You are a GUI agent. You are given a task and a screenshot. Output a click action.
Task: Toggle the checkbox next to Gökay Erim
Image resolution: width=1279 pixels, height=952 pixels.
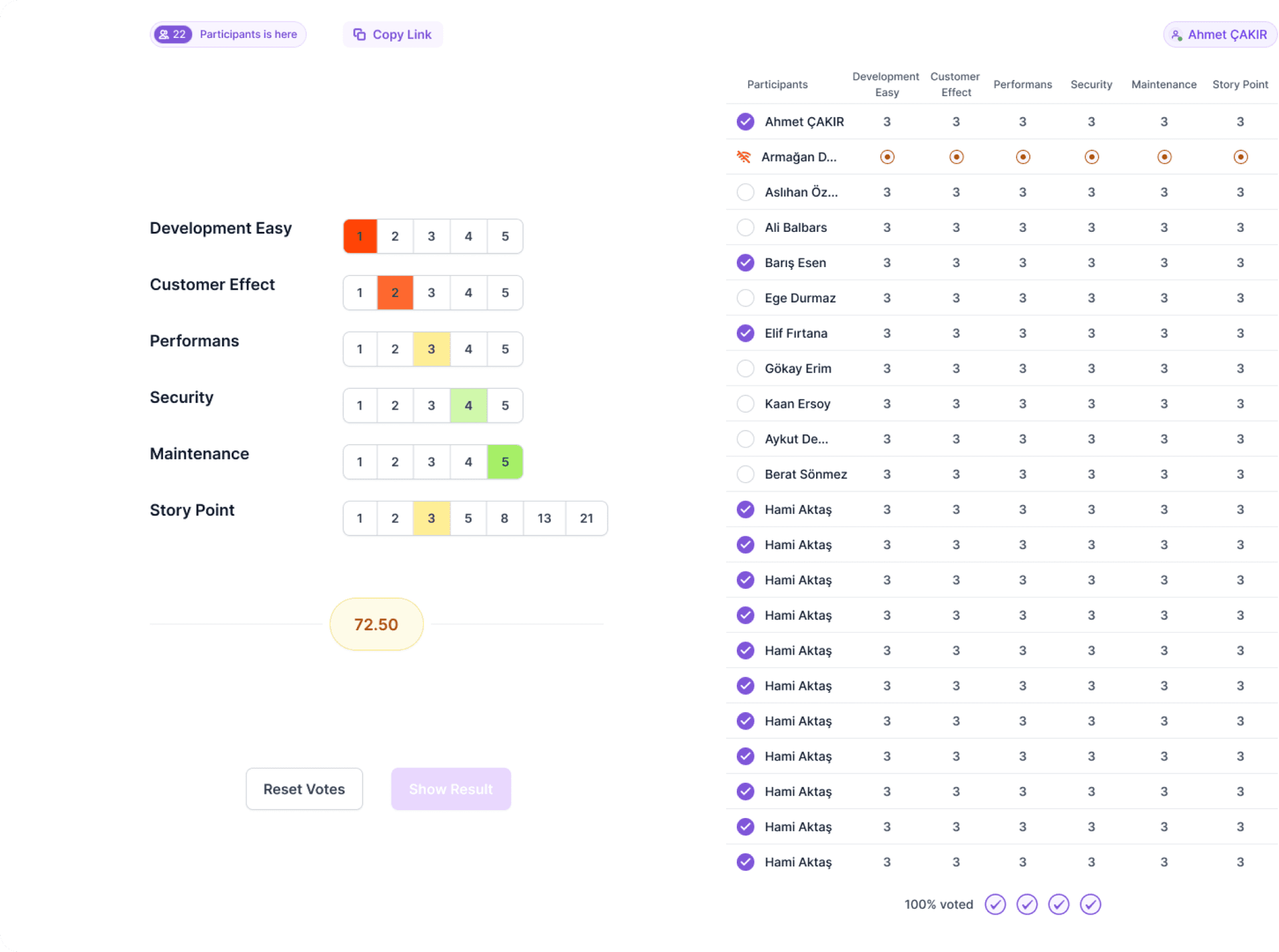[x=746, y=368]
